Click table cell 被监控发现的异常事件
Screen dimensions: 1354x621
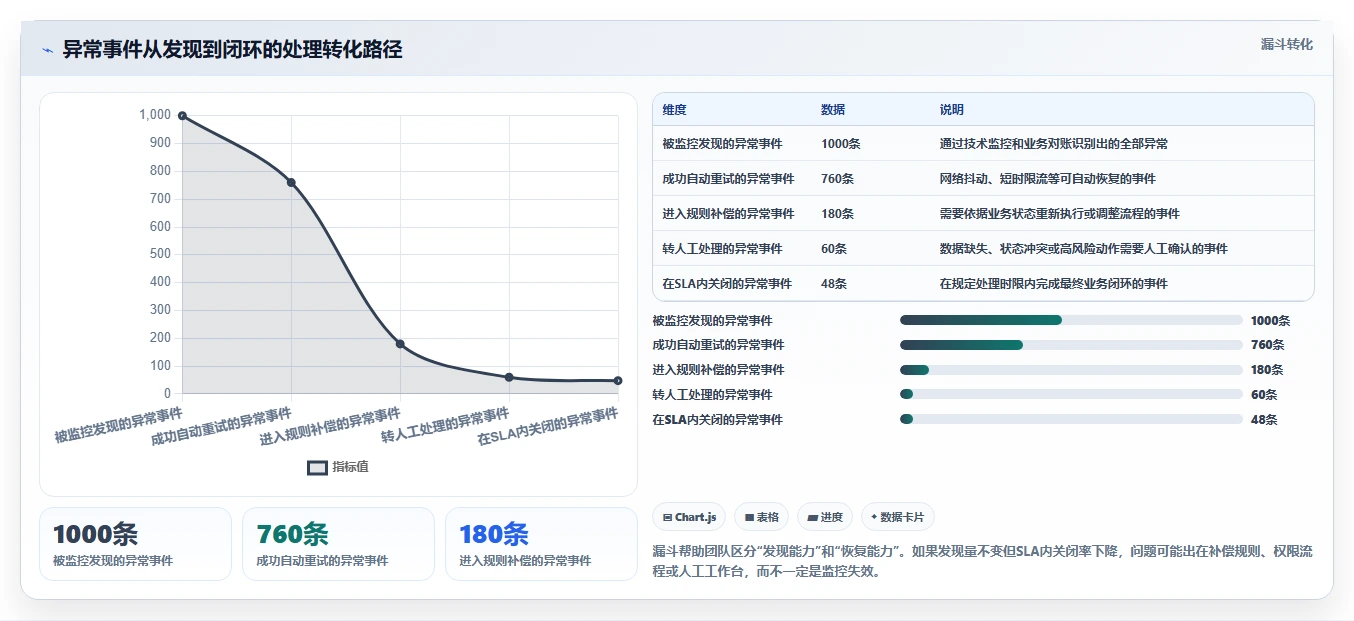coord(722,144)
